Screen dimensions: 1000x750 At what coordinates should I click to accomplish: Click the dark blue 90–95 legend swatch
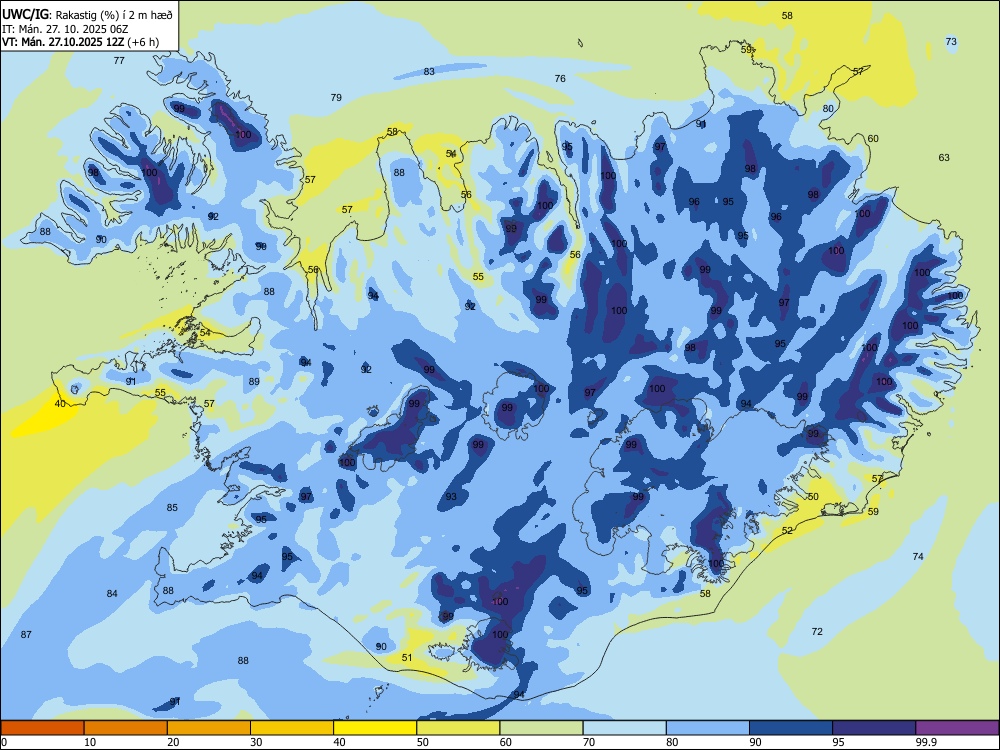coord(791,728)
